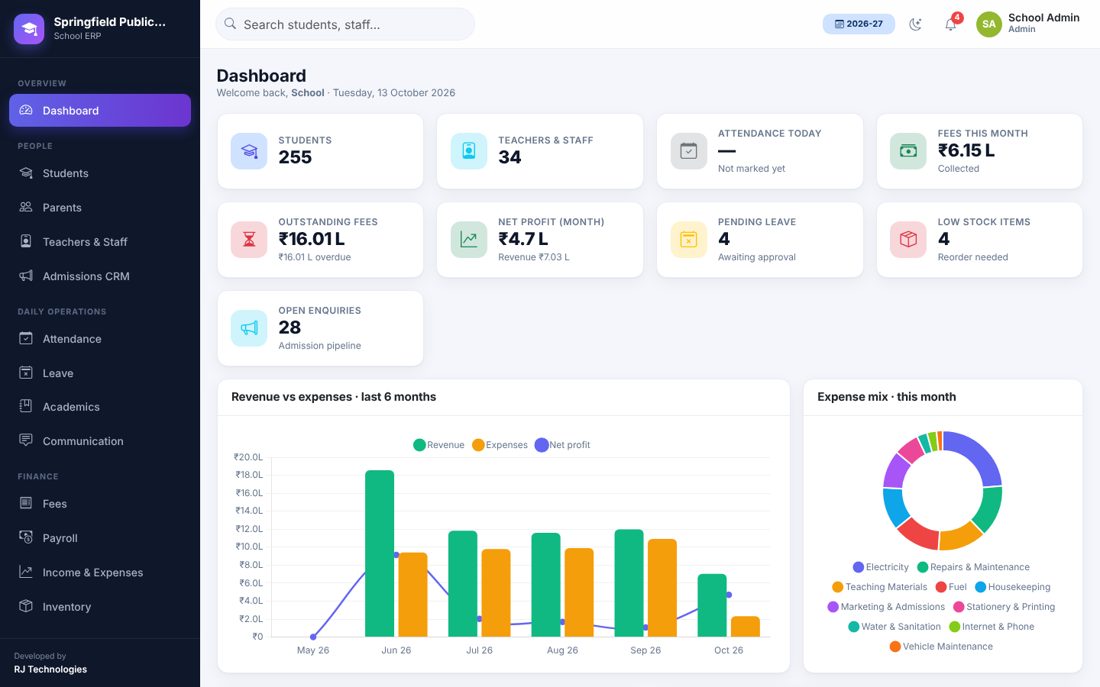Toggle Net profit series in chart legend
This screenshot has width=1100, height=687.
point(563,445)
